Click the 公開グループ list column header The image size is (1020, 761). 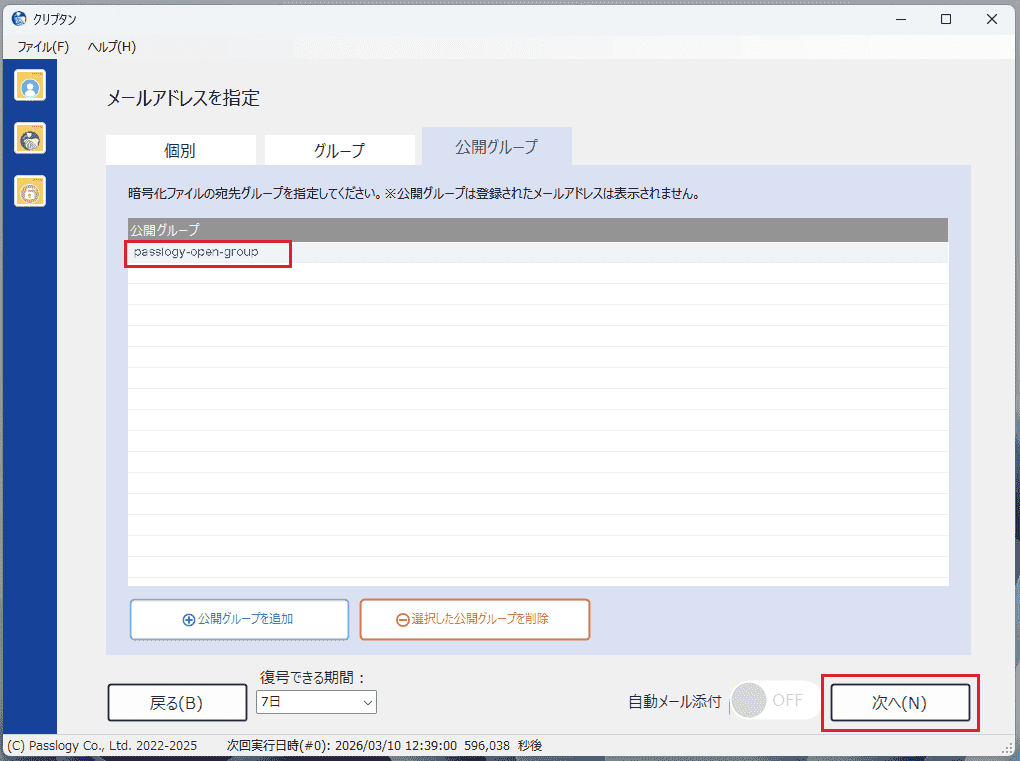[537, 230]
